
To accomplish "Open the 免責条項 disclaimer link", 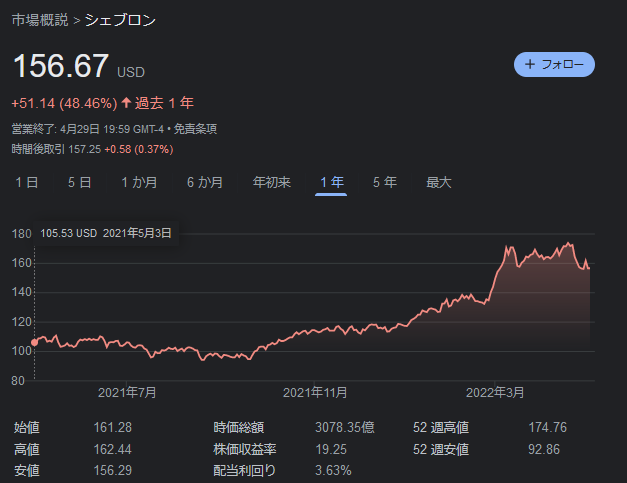I will pos(195,129).
